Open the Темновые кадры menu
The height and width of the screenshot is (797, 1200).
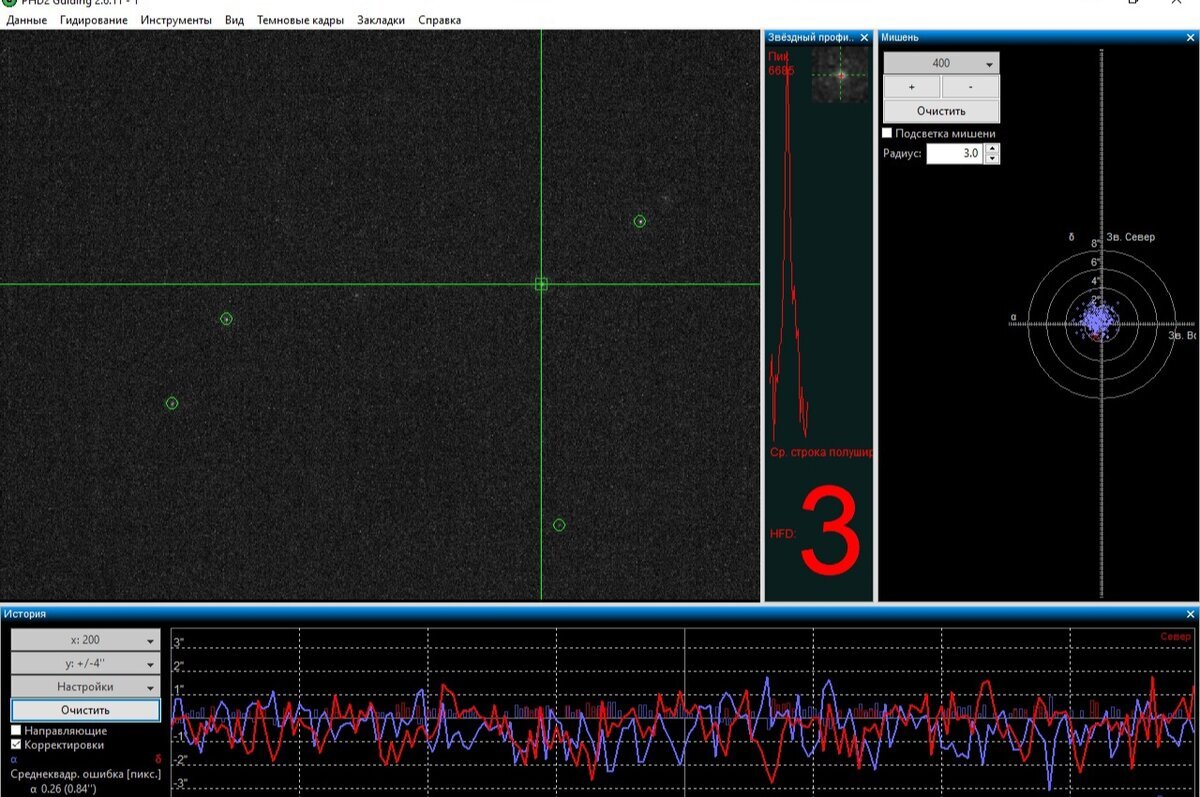point(300,20)
